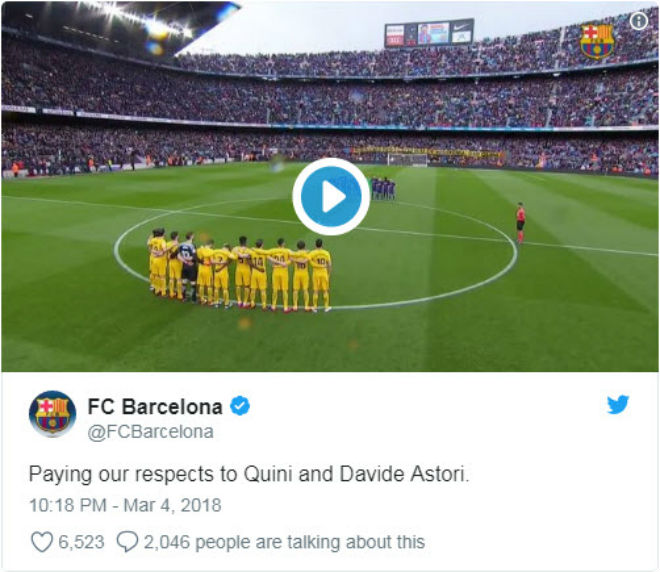Screen dimensions: 660x572
Task: Click the yellow-kit players lined up in the video
Action: (x=240, y=270)
